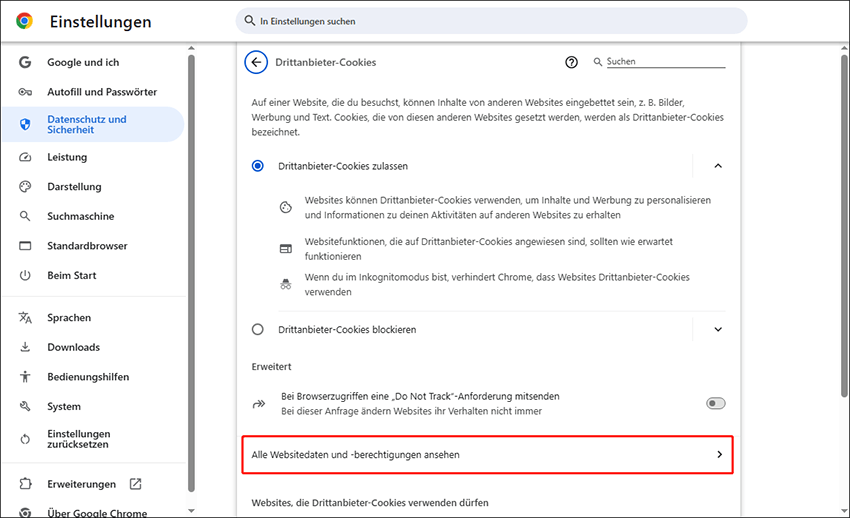Screen dimensions: 850x518
Task: Click the magnifier icon in settings search
Action: [249, 21]
